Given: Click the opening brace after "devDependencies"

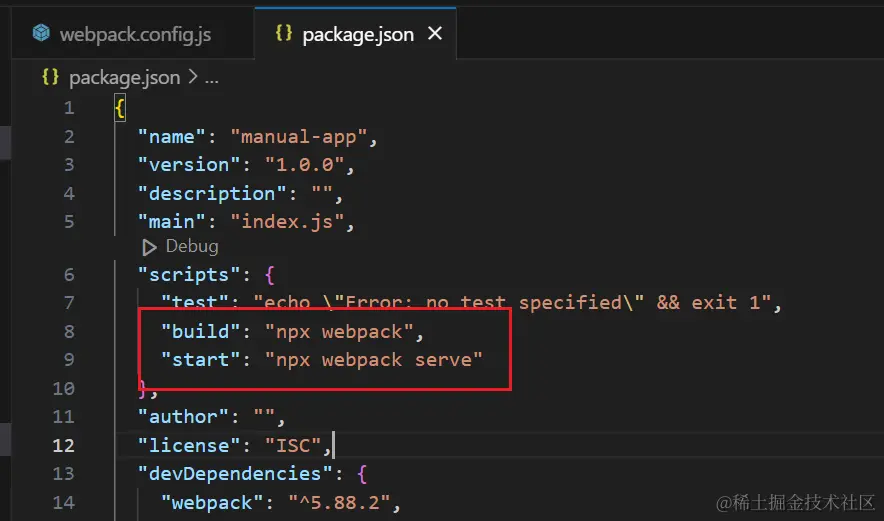Looking at the screenshot, I should coord(362,474).
